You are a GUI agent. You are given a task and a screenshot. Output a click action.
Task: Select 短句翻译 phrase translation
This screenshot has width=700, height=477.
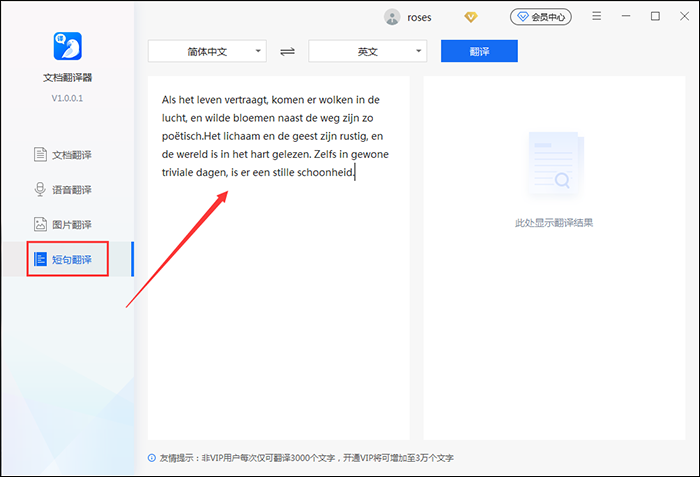[x=71, y=259]
